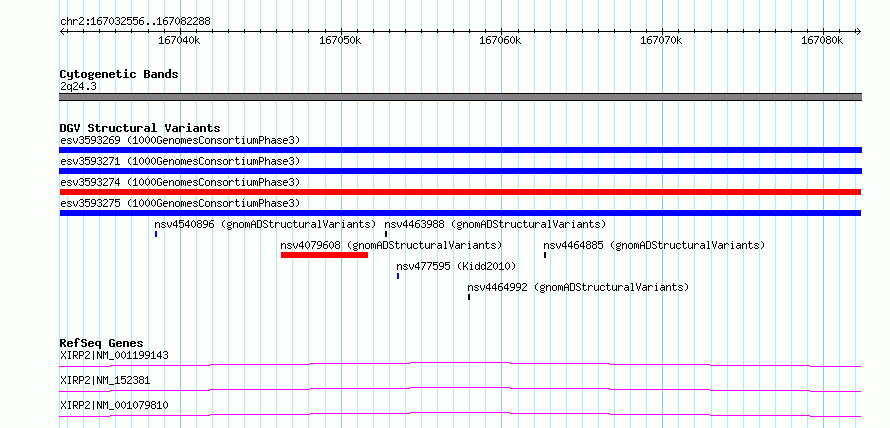Click the gray 2q24.3 cytogenetic band bar
This screenshot has width=890, height=428.
pos(460,97)
